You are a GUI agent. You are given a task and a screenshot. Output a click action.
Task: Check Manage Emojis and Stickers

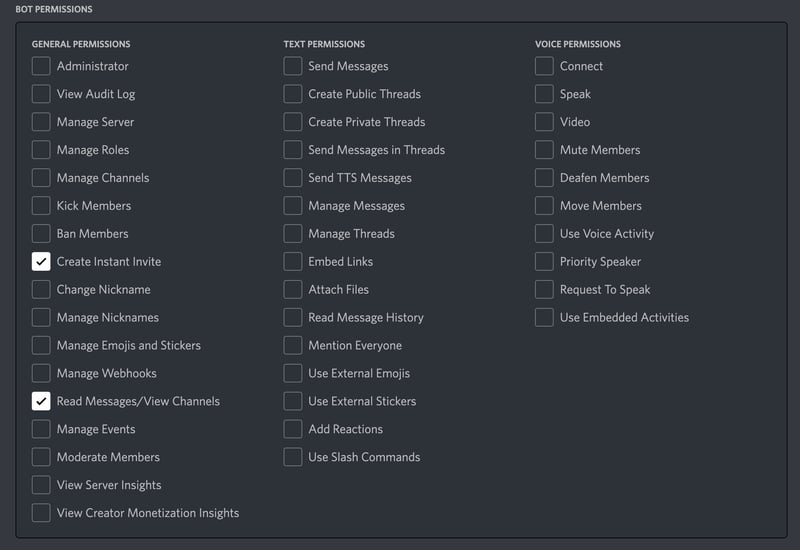tap(41, 345)
